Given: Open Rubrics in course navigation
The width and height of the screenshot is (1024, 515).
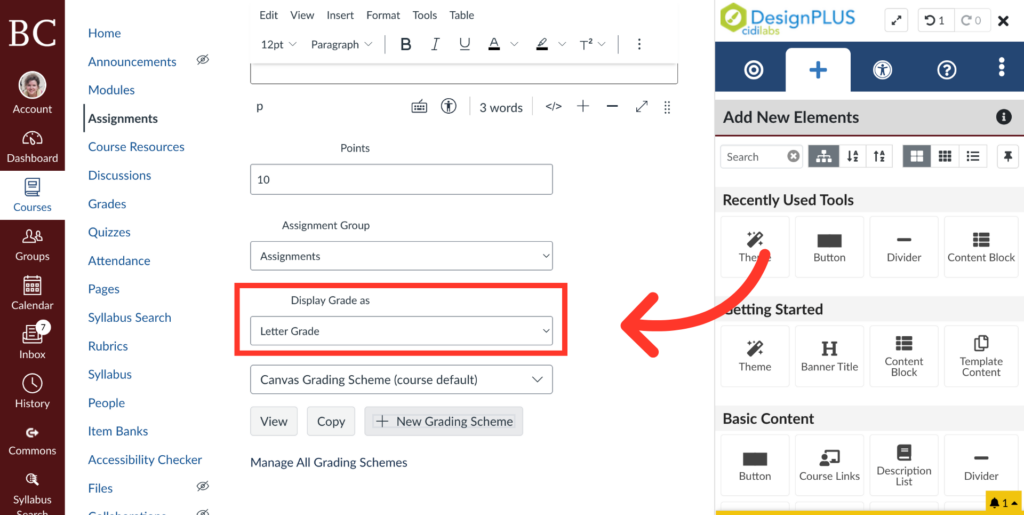Looking at the screenshot, I should (x=108, y=346).
